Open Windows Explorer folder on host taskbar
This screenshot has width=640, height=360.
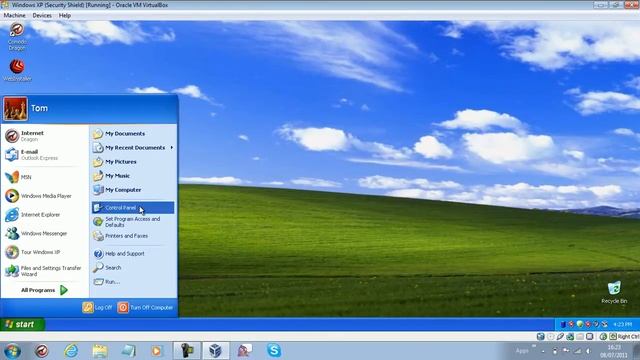(x=100, y=351)
